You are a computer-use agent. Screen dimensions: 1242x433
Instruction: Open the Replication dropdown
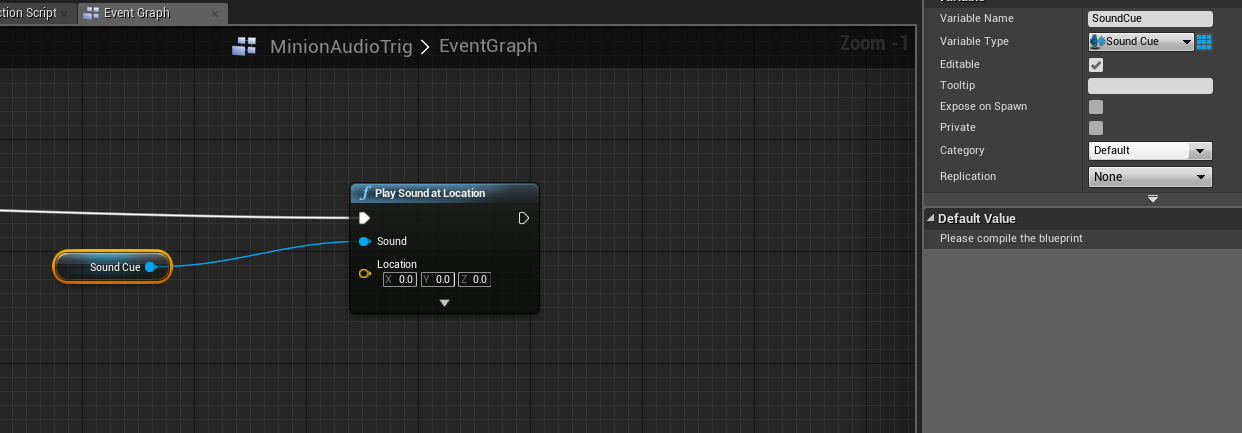pos(1150,177)
